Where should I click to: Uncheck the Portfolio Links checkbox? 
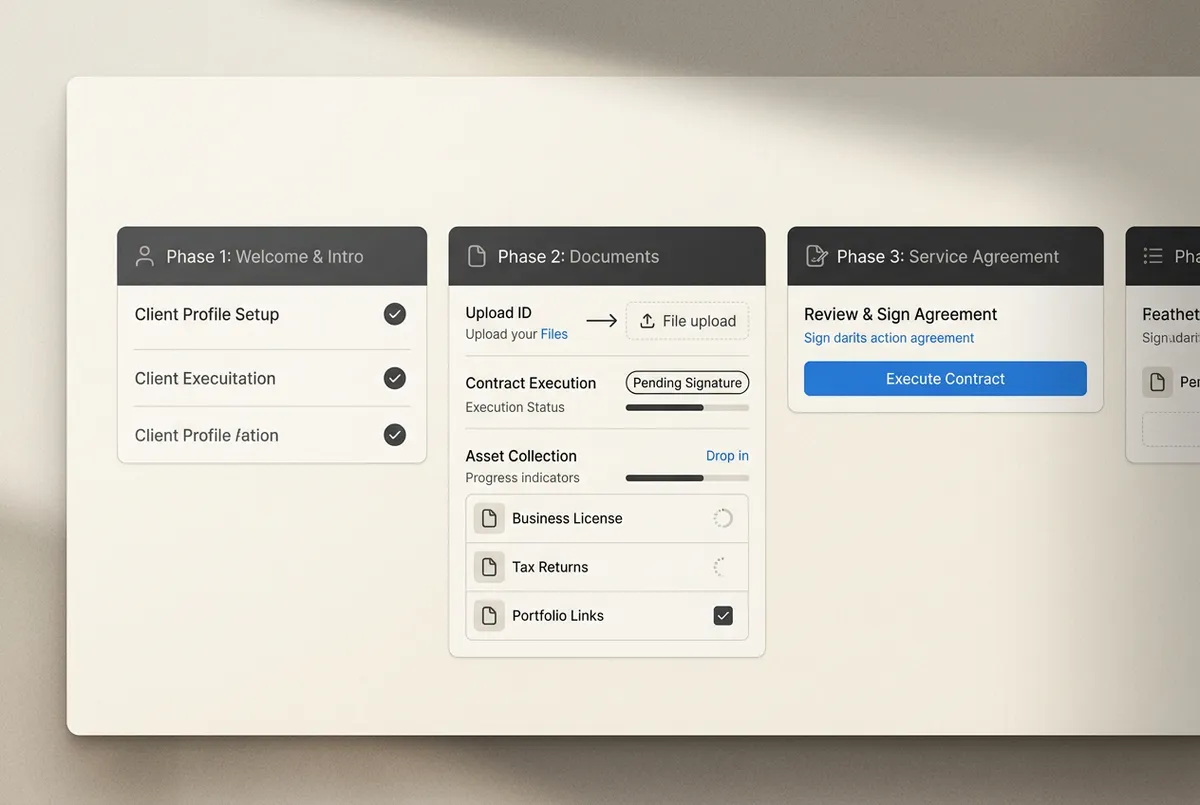coord(723,616)
